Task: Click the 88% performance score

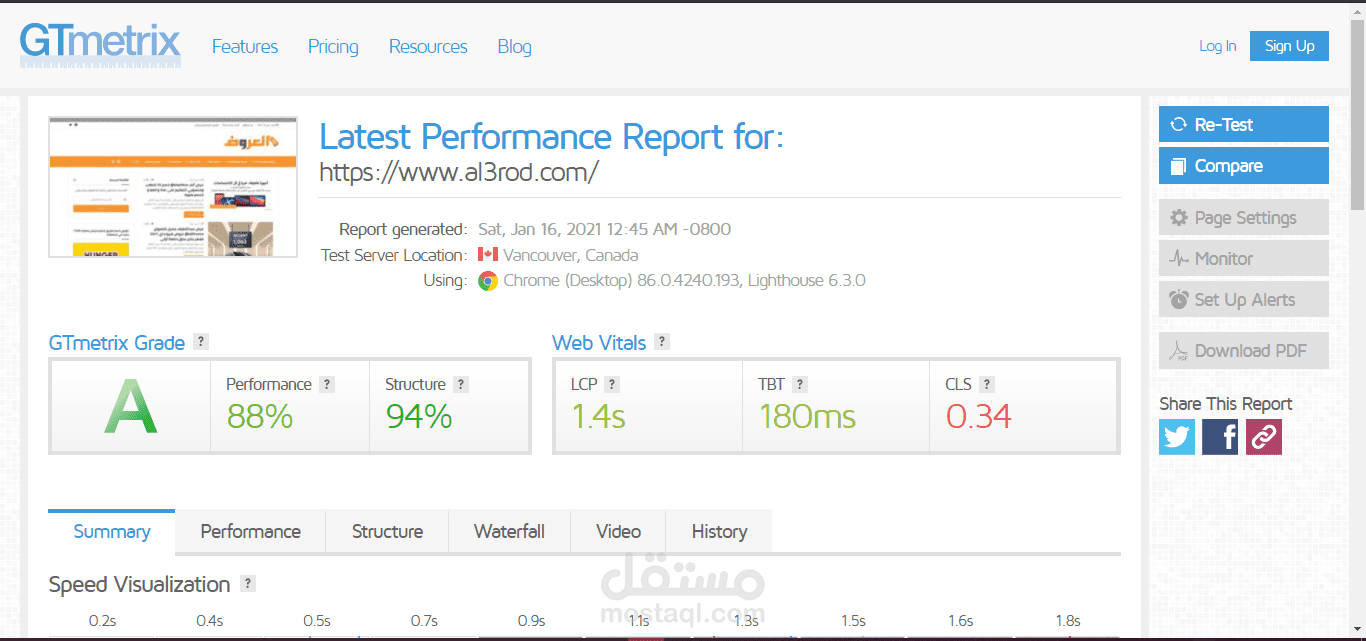Action: coord(259,416)
